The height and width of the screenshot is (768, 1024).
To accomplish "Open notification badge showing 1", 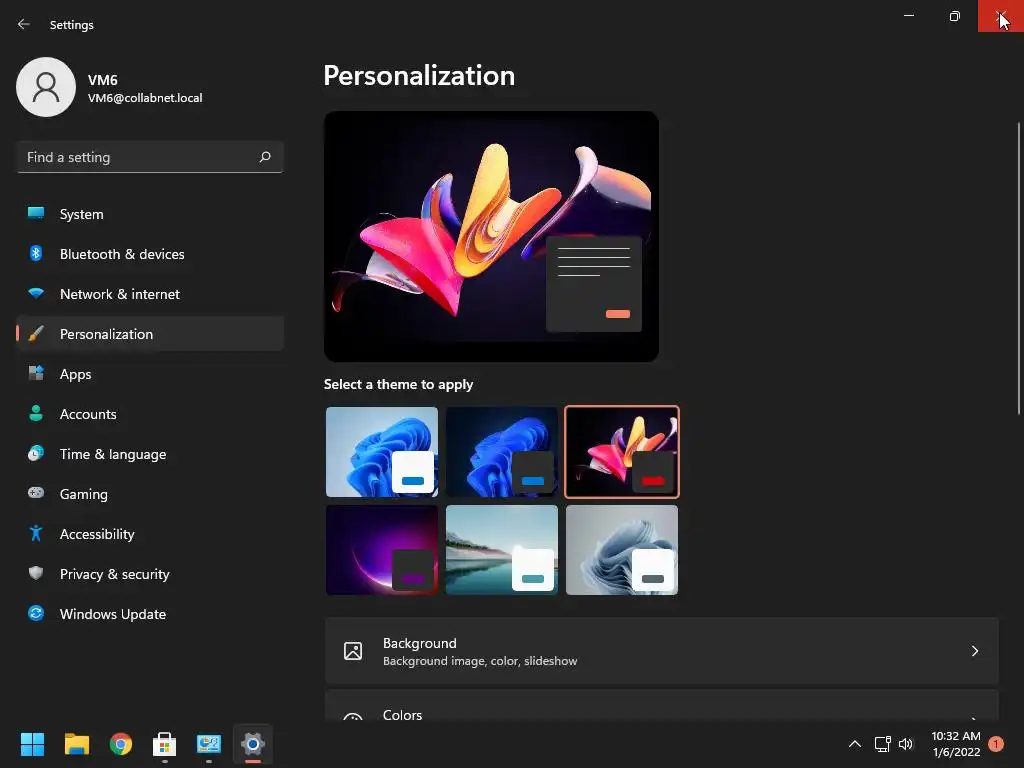I will pos(996,744).
